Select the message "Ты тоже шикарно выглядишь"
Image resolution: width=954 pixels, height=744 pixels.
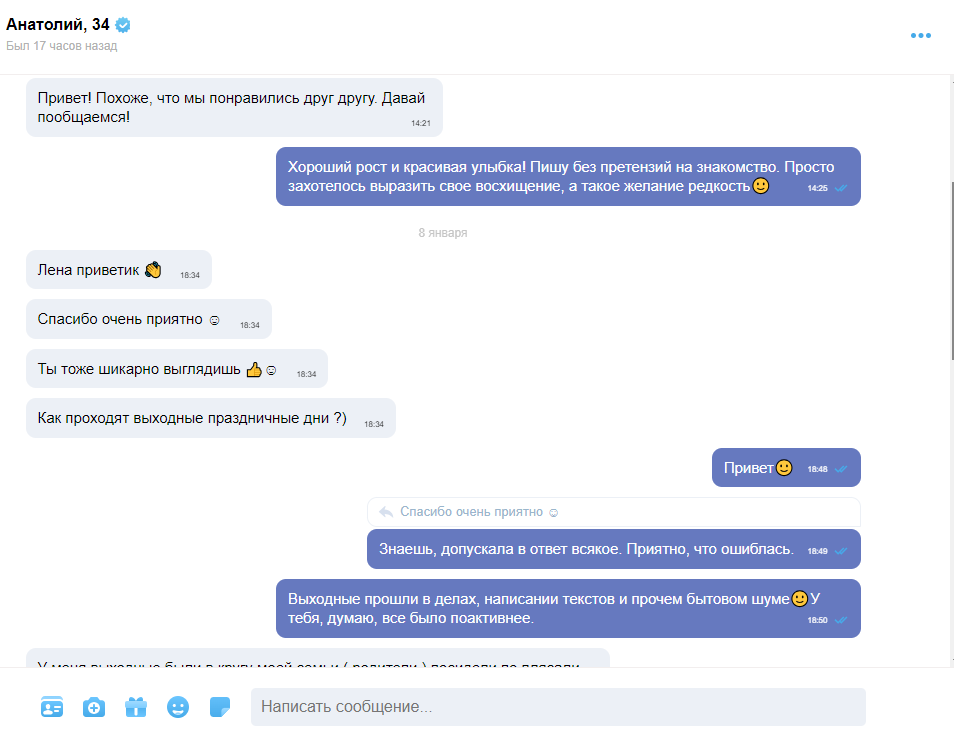pos(176,369)
